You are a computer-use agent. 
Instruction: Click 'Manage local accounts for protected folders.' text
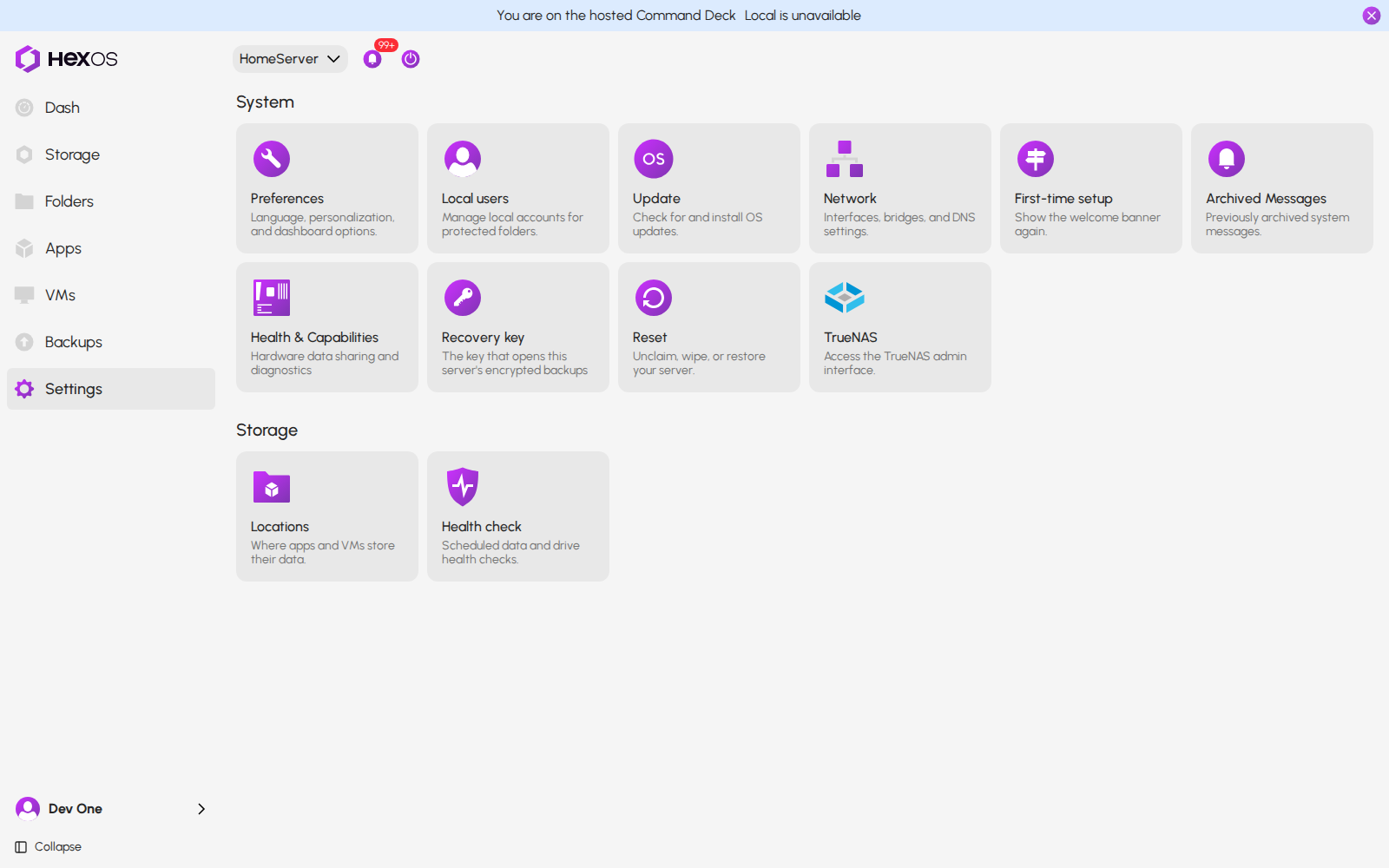click(x=512, y=225)
